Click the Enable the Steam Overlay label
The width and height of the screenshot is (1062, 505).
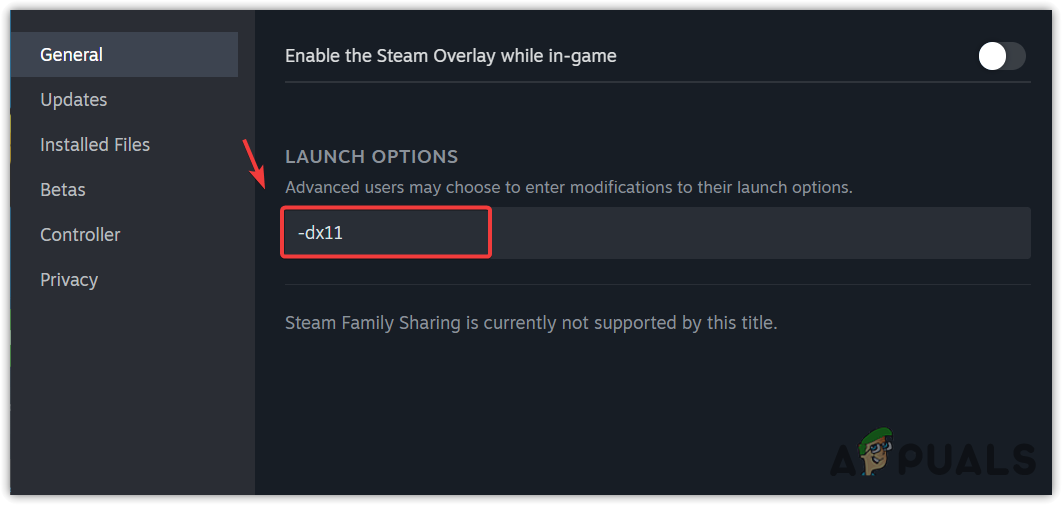[x=450, y=56]
